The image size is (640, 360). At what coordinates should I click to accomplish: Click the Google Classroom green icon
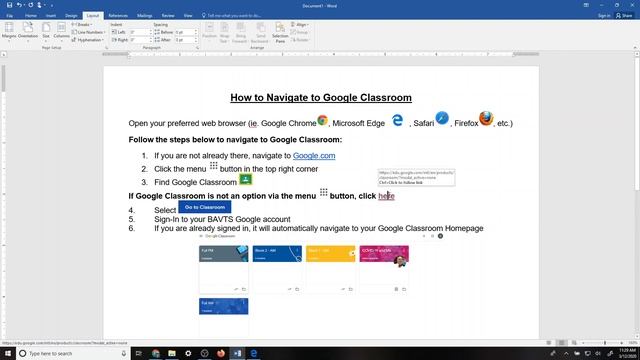click(x=245, y=179)
